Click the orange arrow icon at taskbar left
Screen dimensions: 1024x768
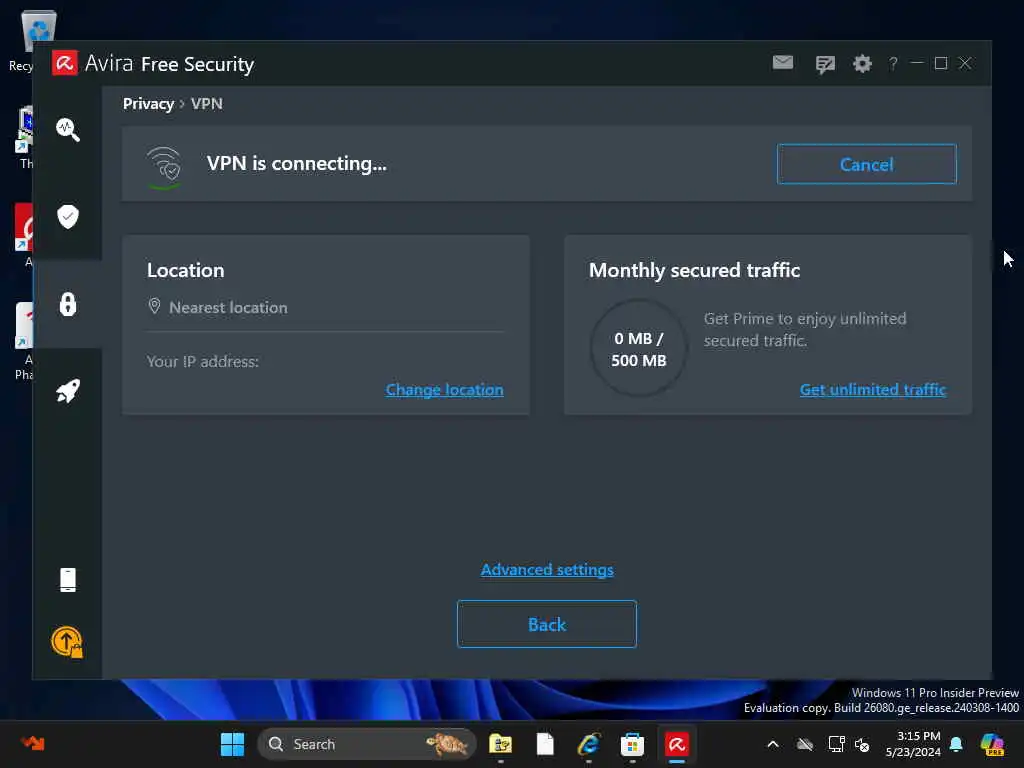click(x=33, y=743)
